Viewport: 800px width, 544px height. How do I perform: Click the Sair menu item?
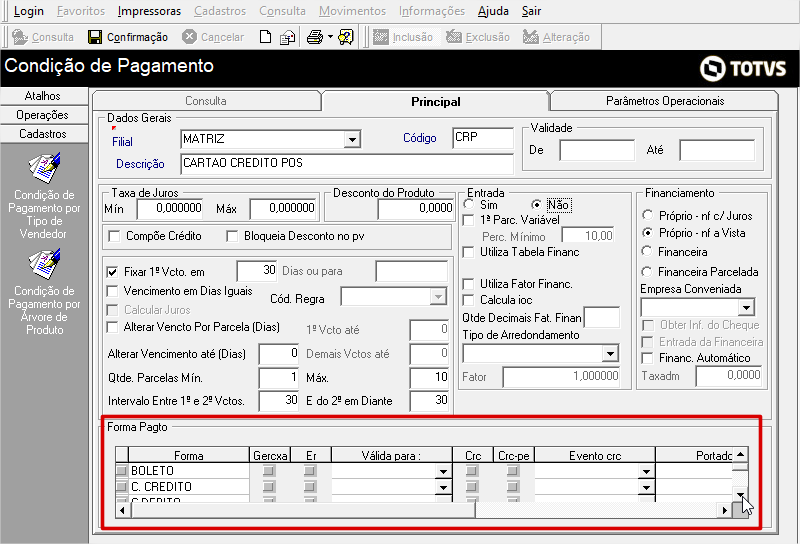coord(531,11)
